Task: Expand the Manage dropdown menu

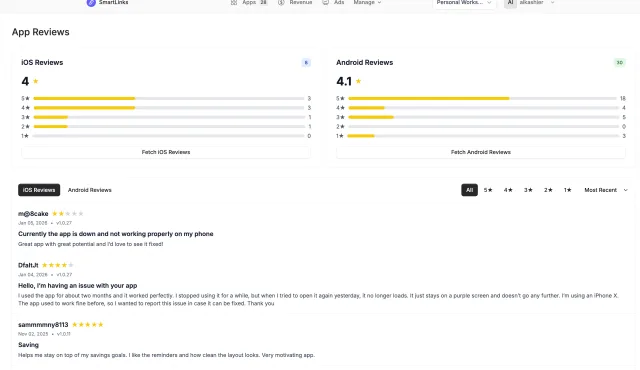Action: pos(367,2)
